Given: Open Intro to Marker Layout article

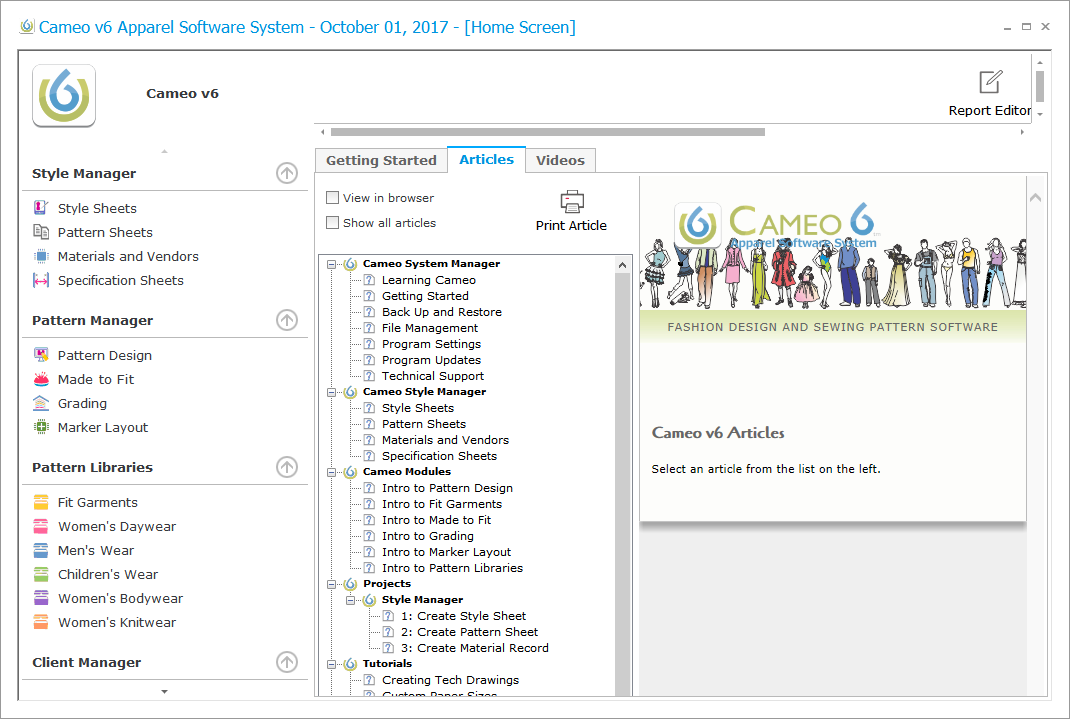Looking at the screenshot, I should coord(446,552).
